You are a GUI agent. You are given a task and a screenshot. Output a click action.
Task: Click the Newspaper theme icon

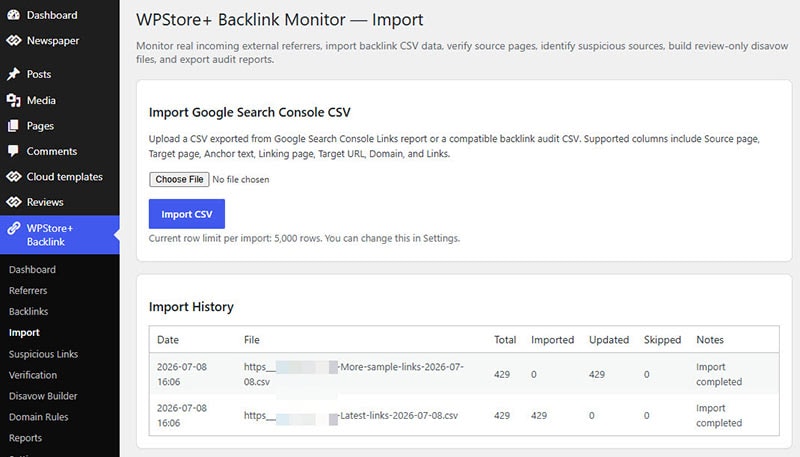pyautogui.click(x=14, y=40)
